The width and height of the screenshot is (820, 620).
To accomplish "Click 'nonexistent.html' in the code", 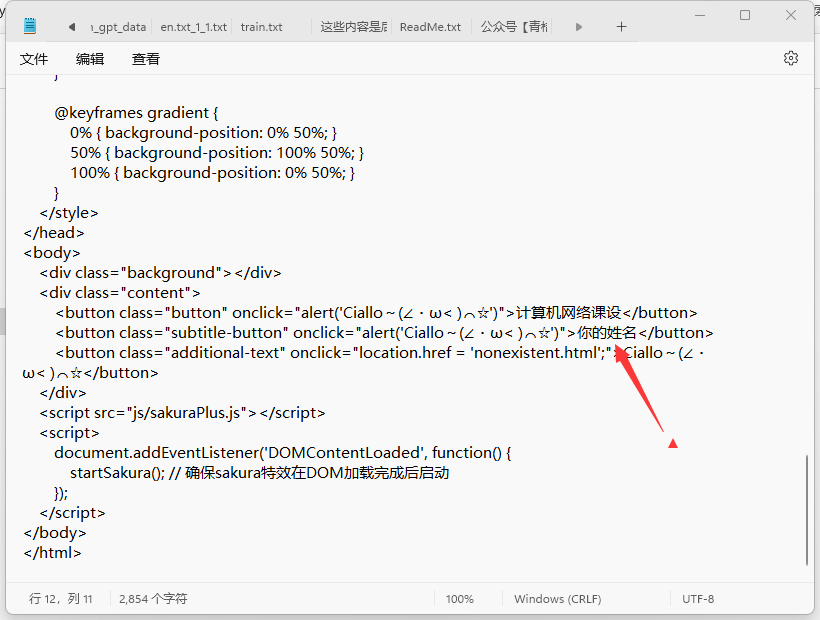I will [534, 353].
